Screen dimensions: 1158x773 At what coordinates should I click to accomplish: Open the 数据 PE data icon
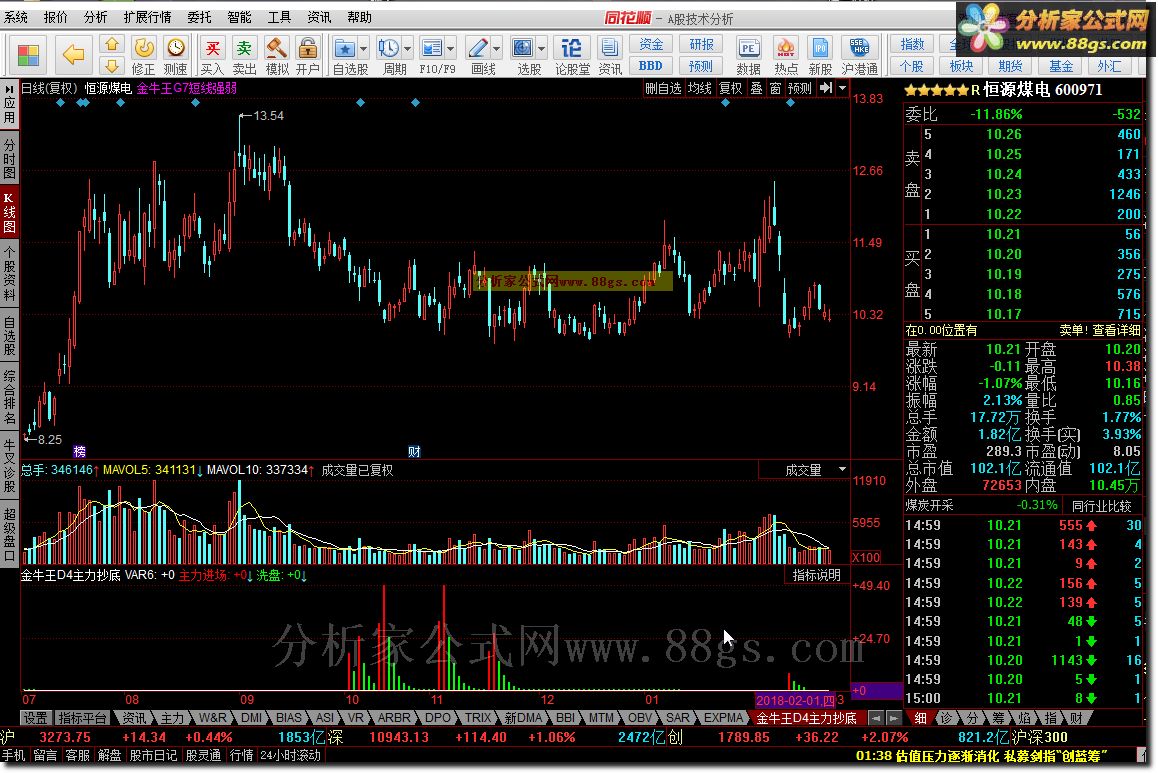[748, 55]
